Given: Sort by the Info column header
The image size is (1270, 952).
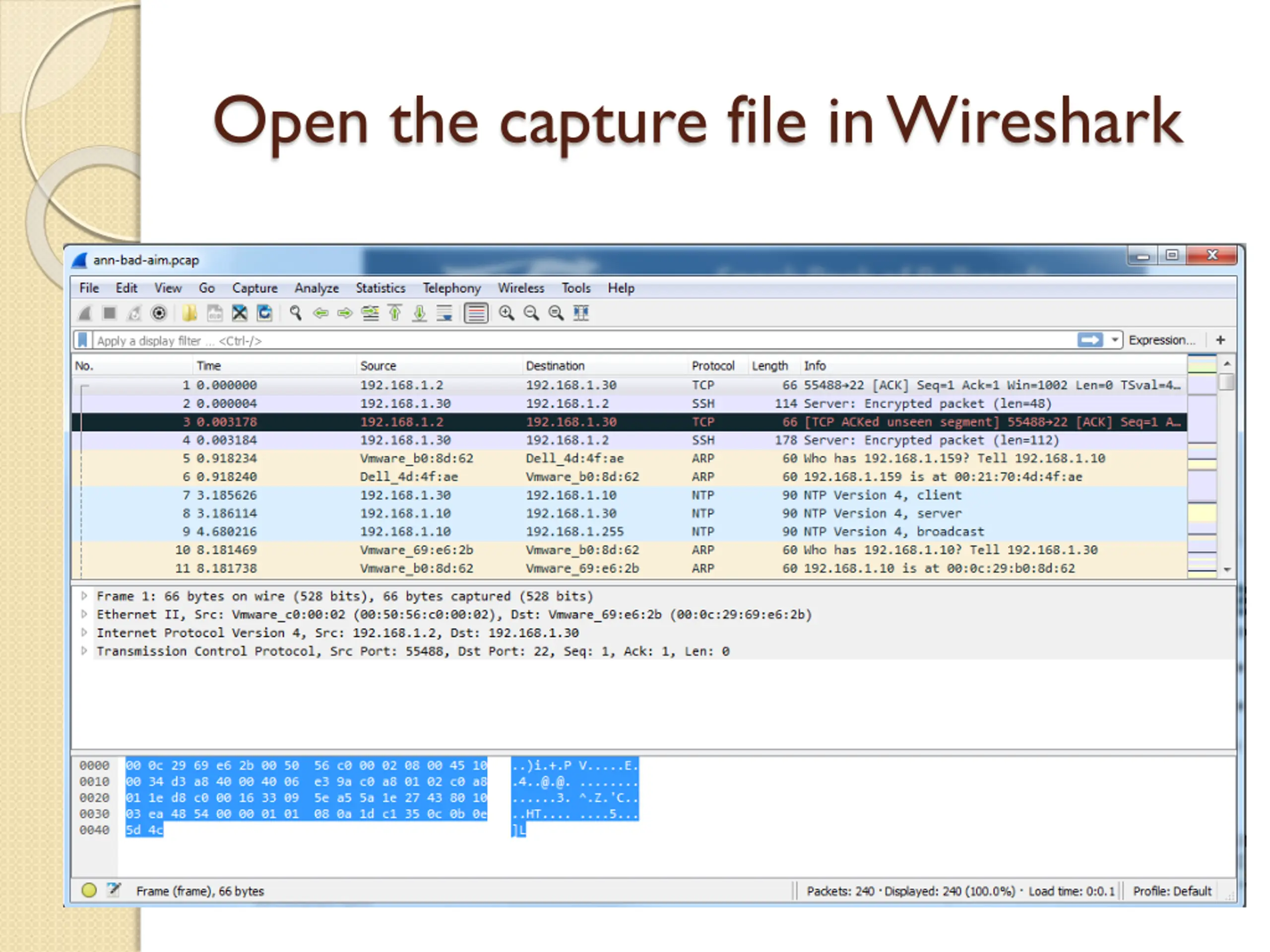Looking at the screenshot, I should pos(993,365).
